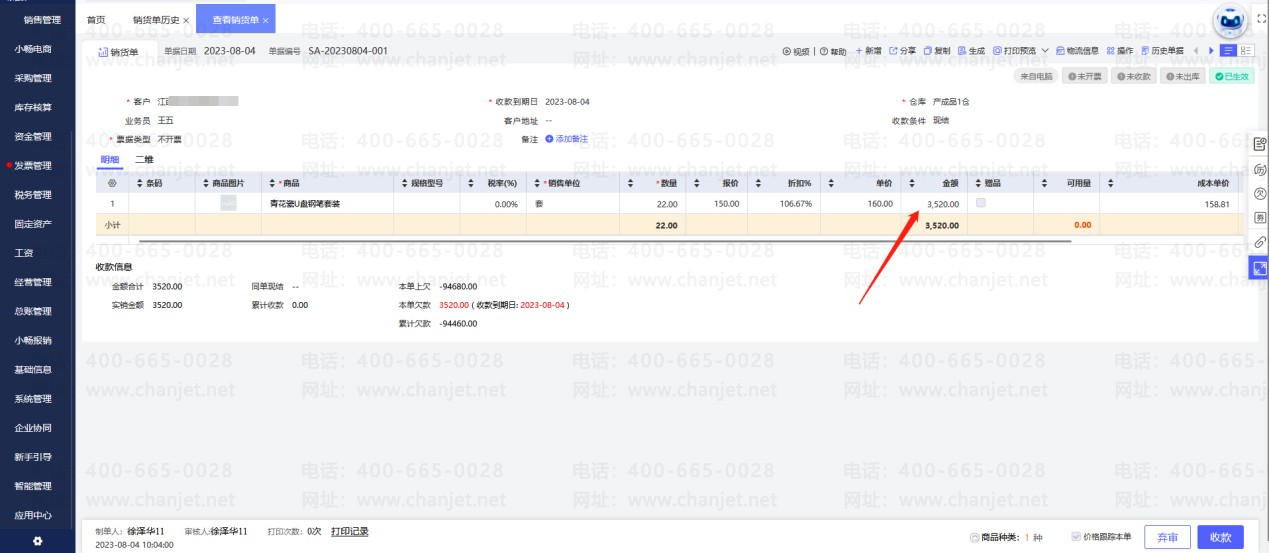This screenshot has width=1269, height=553.
Task: Click the 新增 add-new toolbar icon
Action: 859,51
